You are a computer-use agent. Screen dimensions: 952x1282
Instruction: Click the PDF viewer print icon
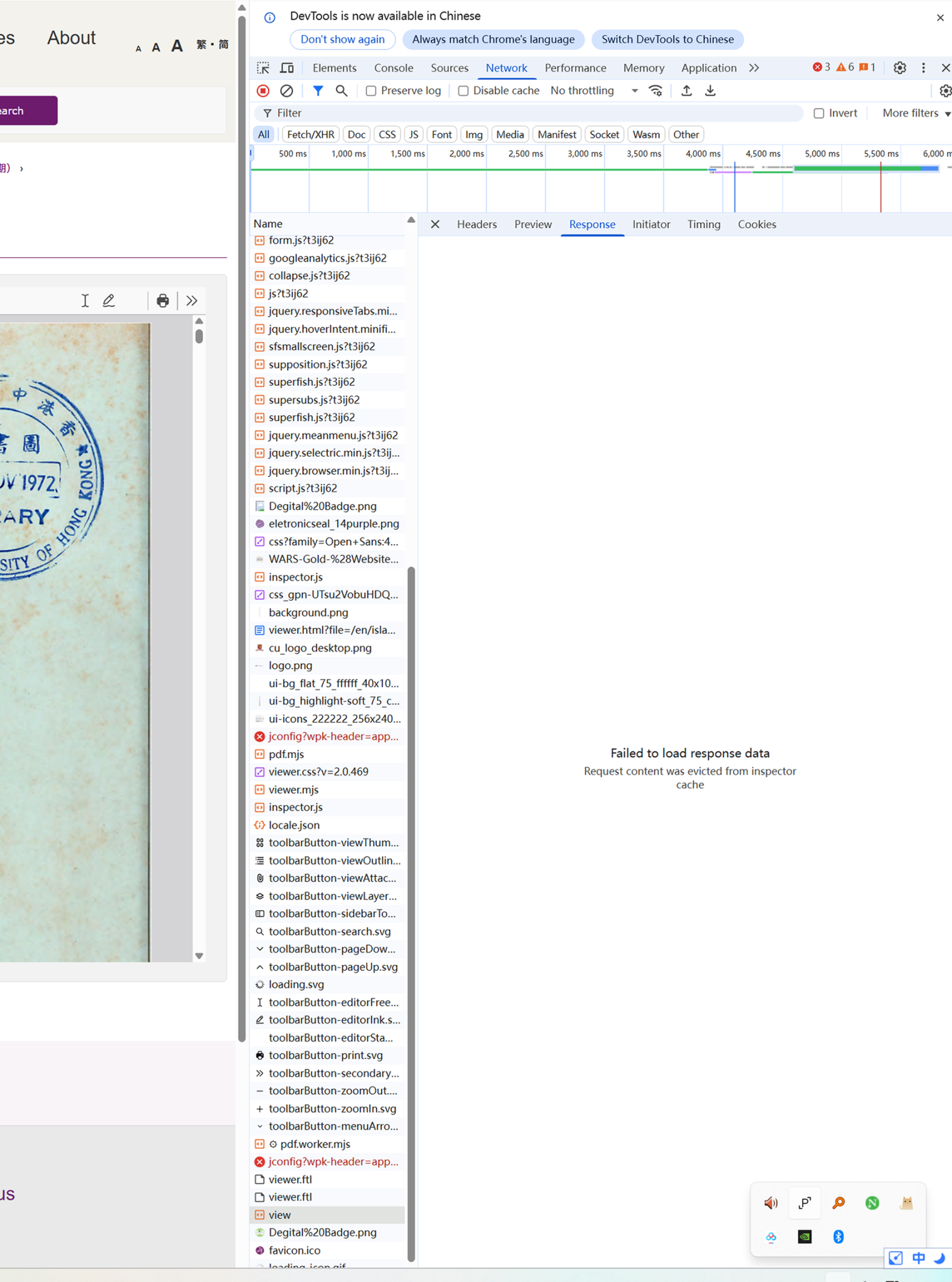(162, 301)
